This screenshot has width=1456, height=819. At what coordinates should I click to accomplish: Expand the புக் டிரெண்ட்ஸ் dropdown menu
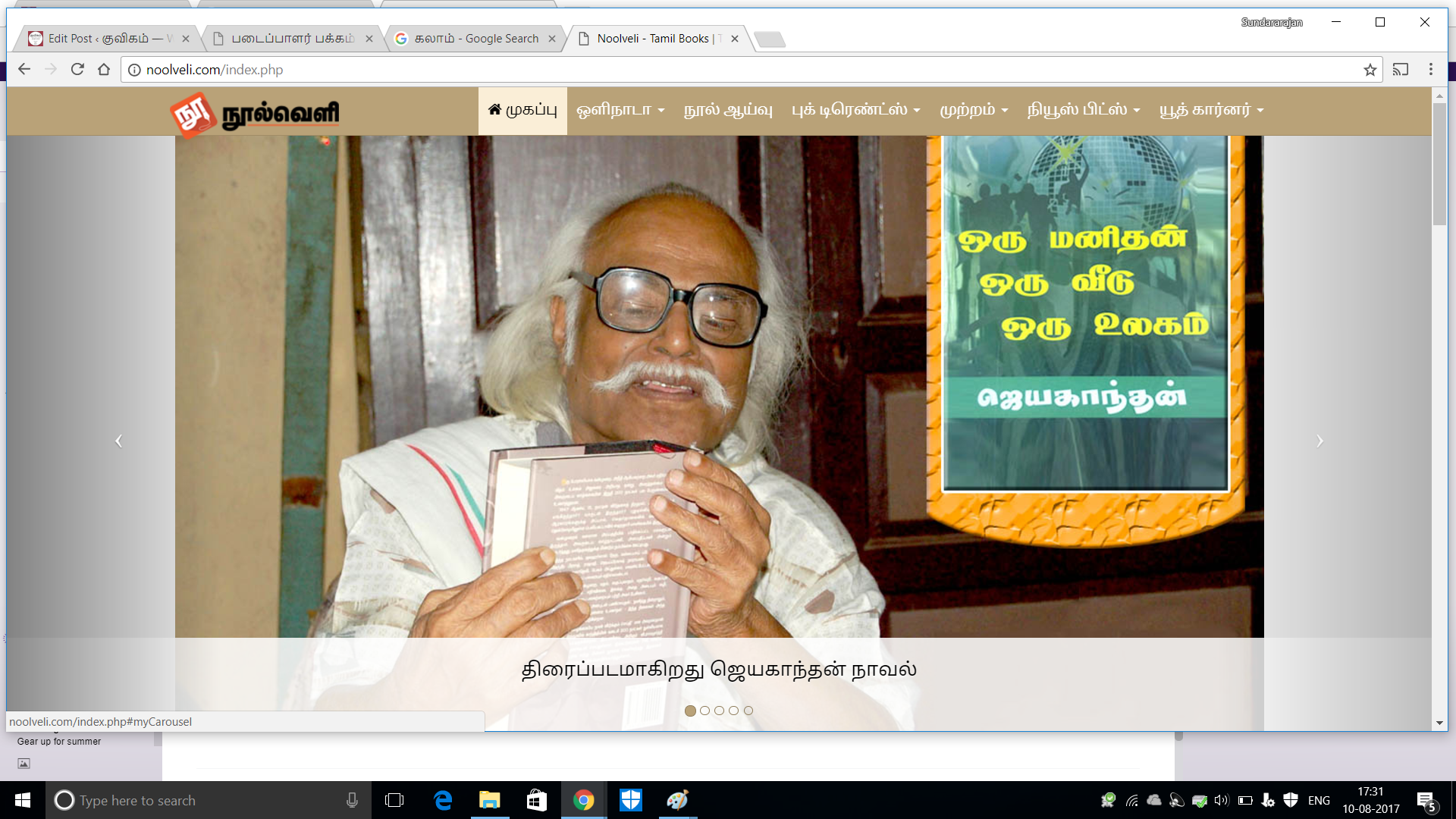point(855,110)
